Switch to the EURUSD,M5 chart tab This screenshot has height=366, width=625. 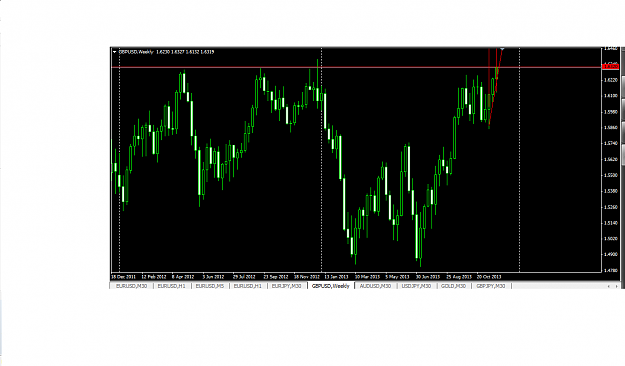(x=210, y=286)
